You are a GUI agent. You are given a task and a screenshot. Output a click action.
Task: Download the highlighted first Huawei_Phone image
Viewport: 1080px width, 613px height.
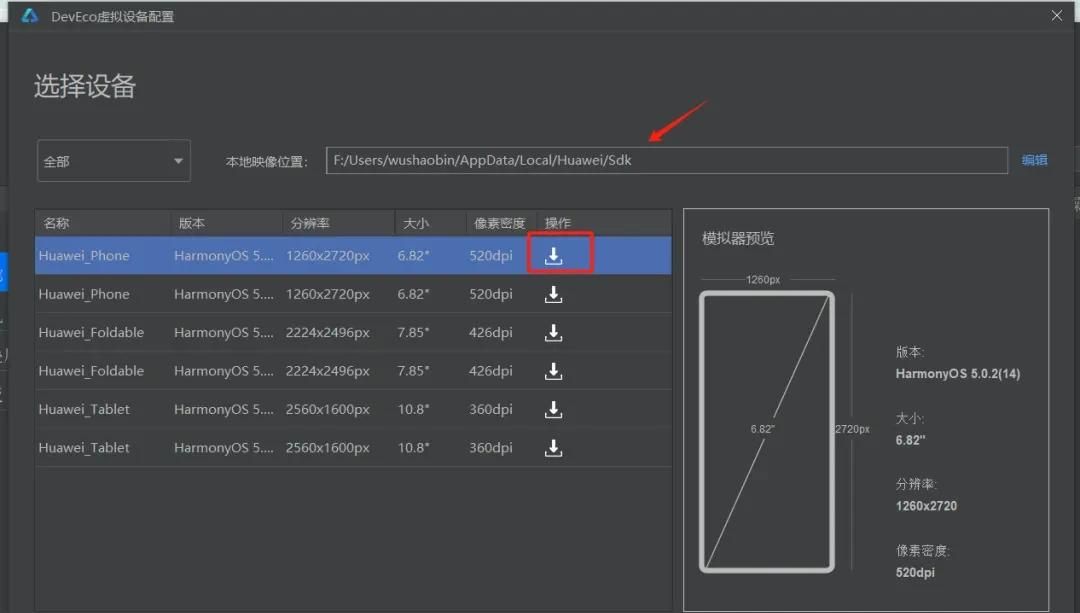pyautogui.click(x=553, y=256)
